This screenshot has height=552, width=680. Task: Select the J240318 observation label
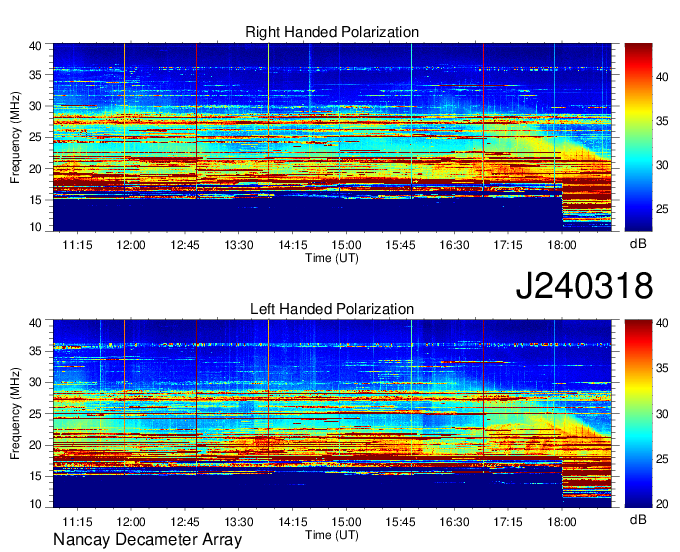(584, 286)
